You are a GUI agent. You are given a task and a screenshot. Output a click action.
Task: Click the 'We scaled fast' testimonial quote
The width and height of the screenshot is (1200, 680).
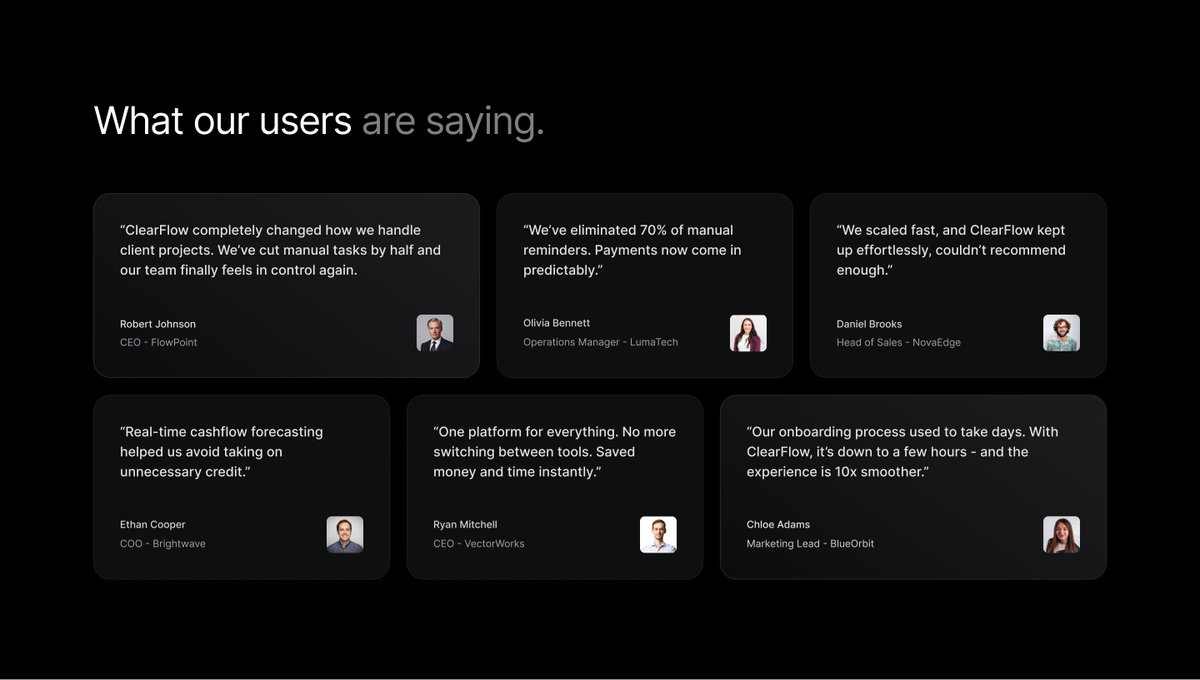951,250
